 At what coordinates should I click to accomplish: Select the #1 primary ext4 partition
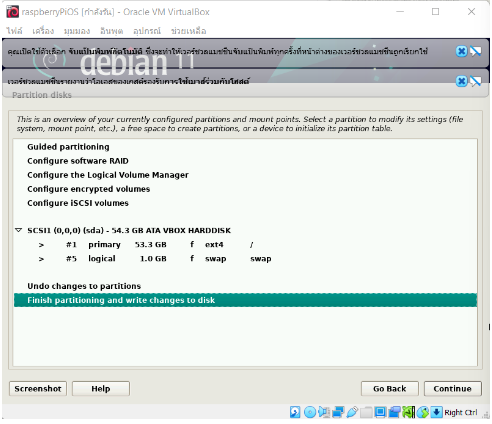click(245, 245)
